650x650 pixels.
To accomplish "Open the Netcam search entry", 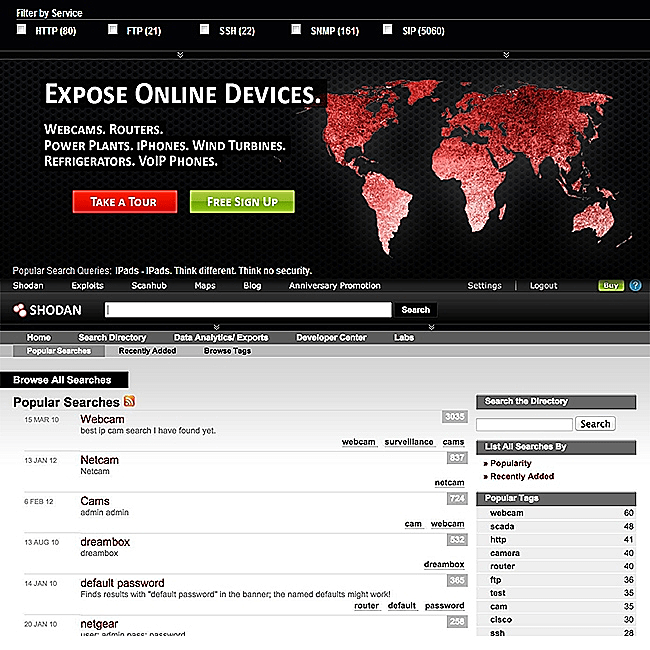I will 99,460.
